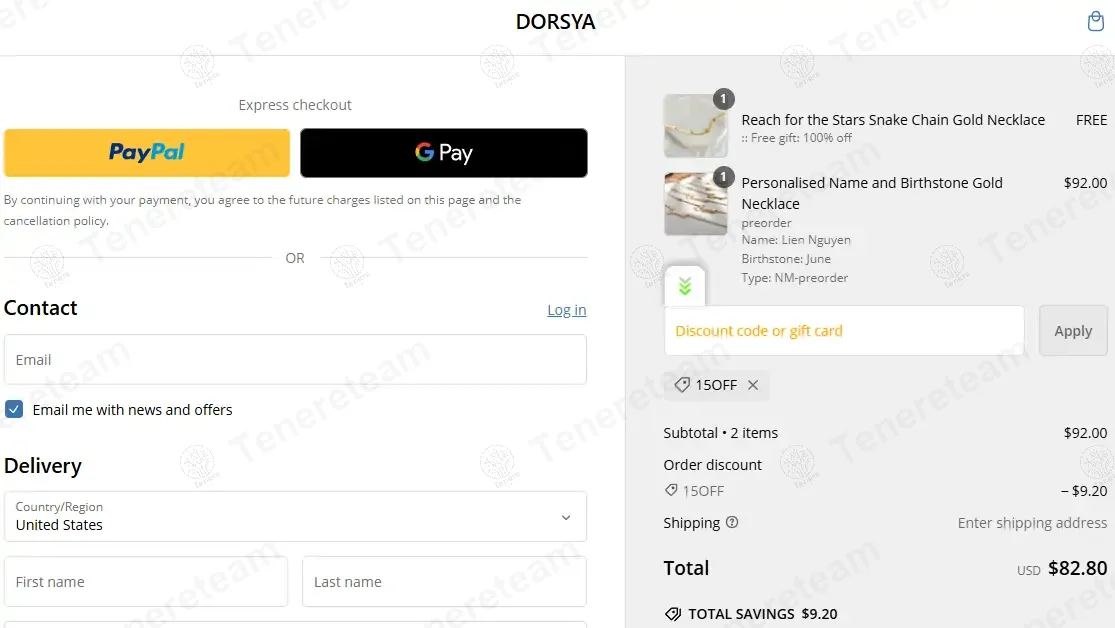Click the Apply discount button
1115x628 pixels.
coord(1073,331)
